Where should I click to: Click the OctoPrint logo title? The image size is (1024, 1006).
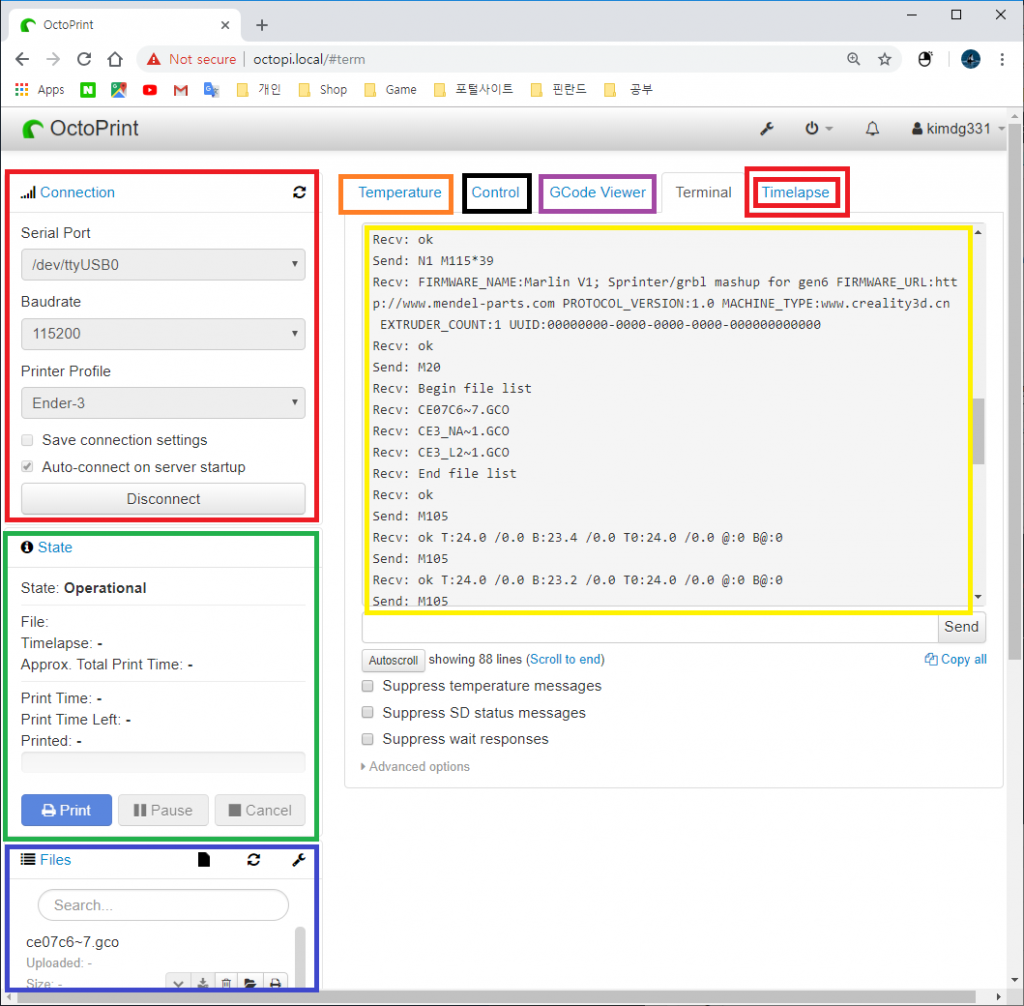click(80, 129)
